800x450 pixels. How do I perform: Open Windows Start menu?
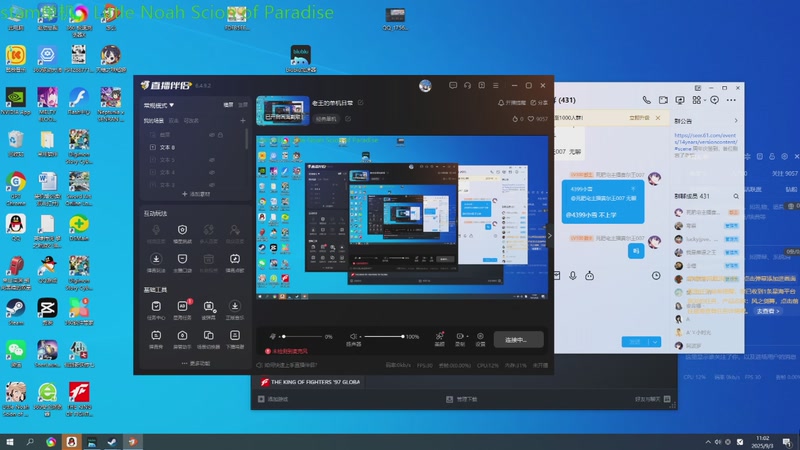(9, 442)
